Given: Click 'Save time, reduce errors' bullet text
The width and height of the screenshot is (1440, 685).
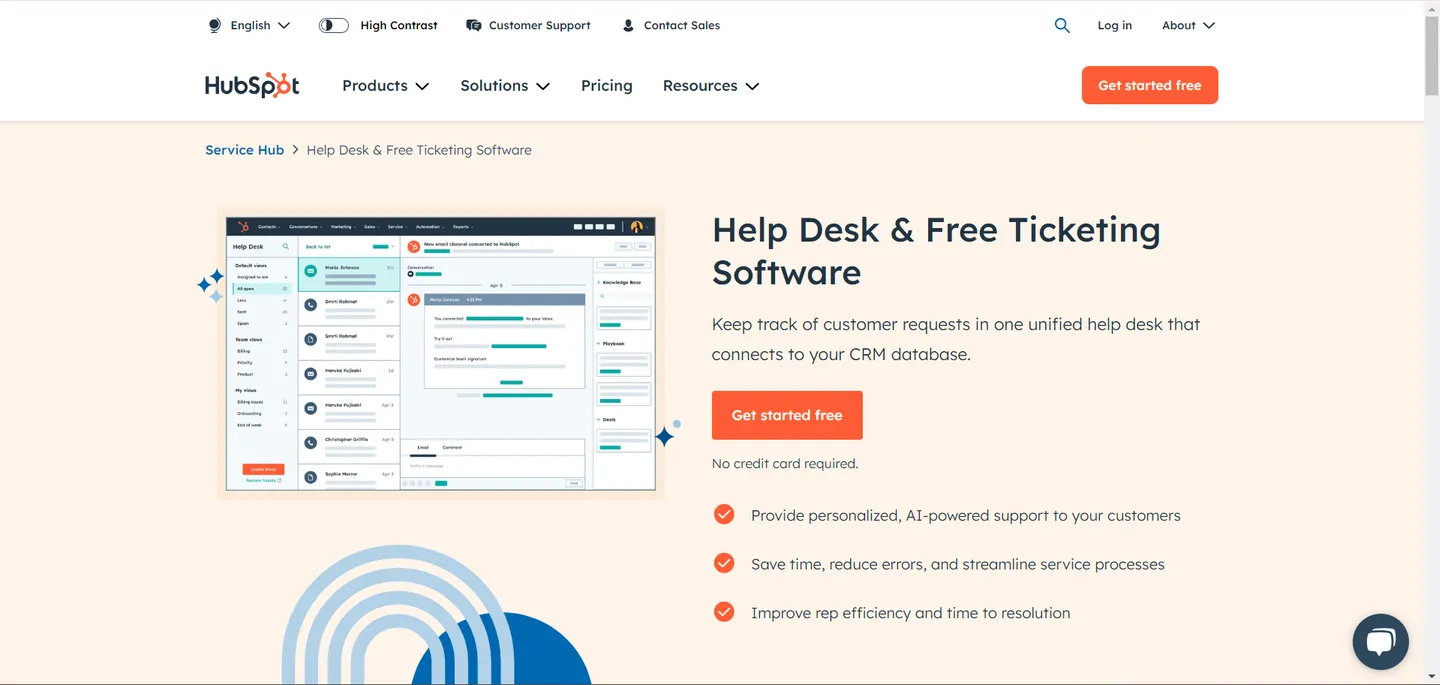Looking at the screenshot, I should pyautogui.click(x=958, y=565).
